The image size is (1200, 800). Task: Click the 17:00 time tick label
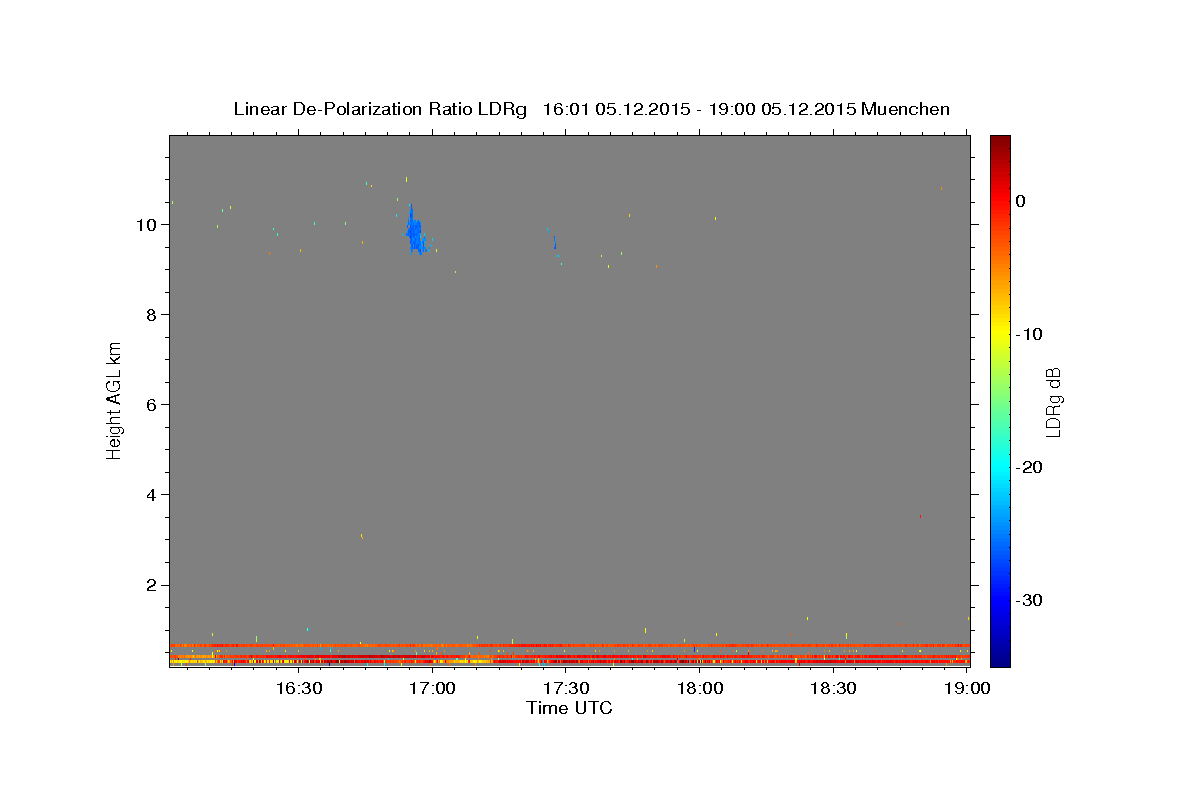click(x=432, y=688)
